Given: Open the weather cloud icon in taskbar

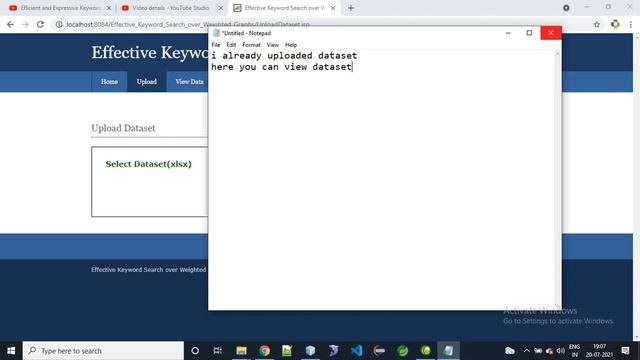Looking at the screenshot, I should (x=510, y=351).
